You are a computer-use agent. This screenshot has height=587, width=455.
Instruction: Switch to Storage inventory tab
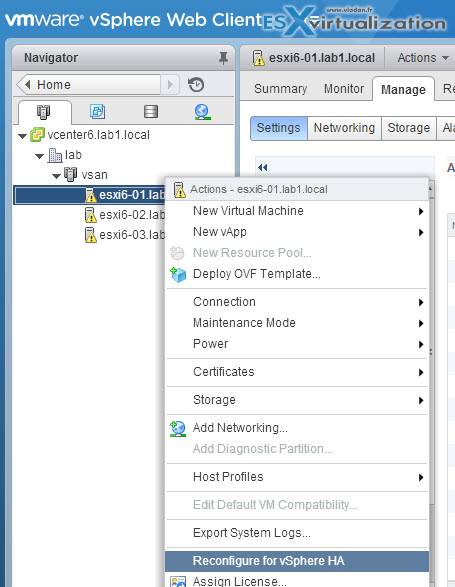tap(151, 111)
